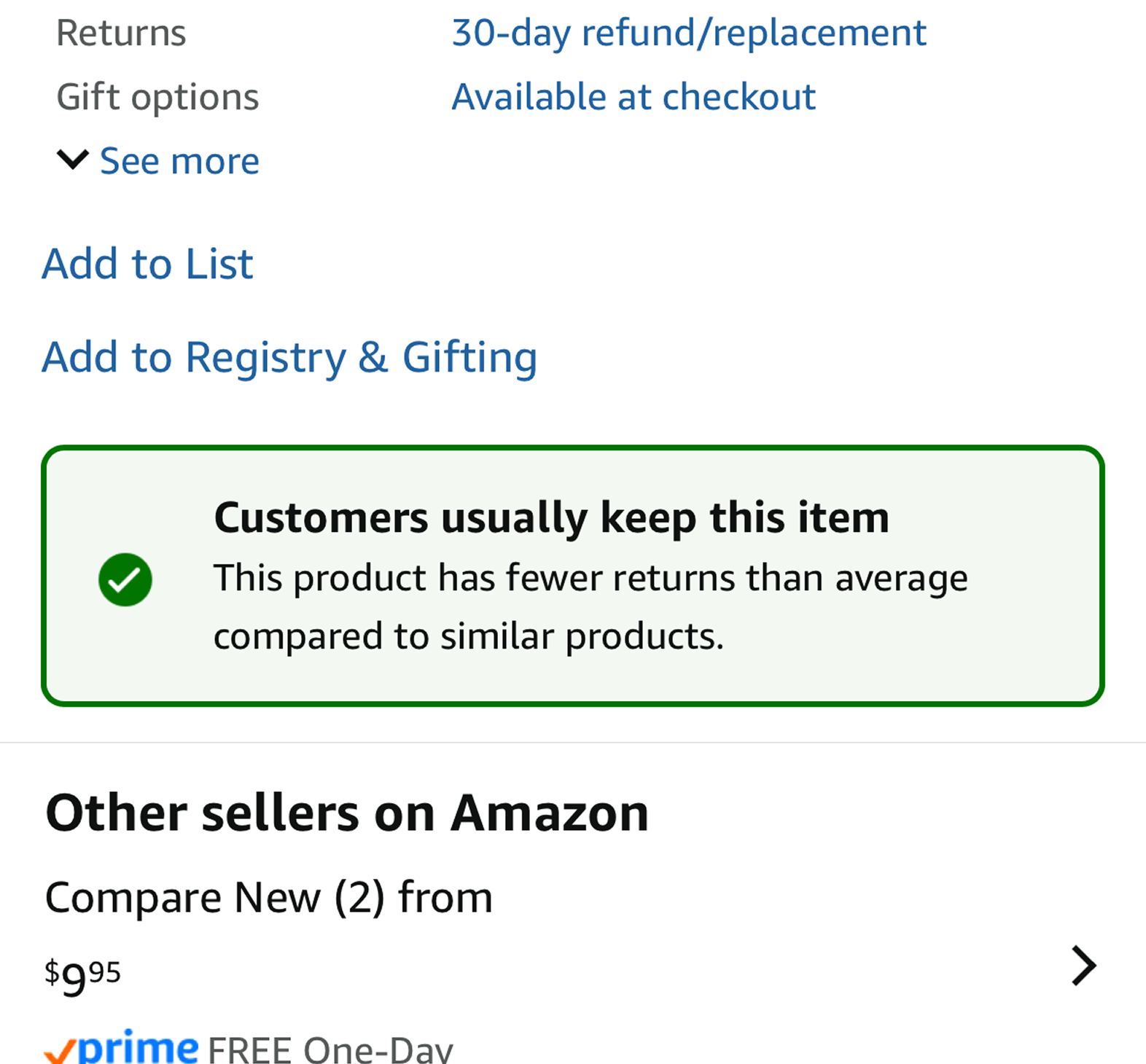This screenshot has height=1064, width=1146.
Task: Click the See more text link
Action: [179, 161]
